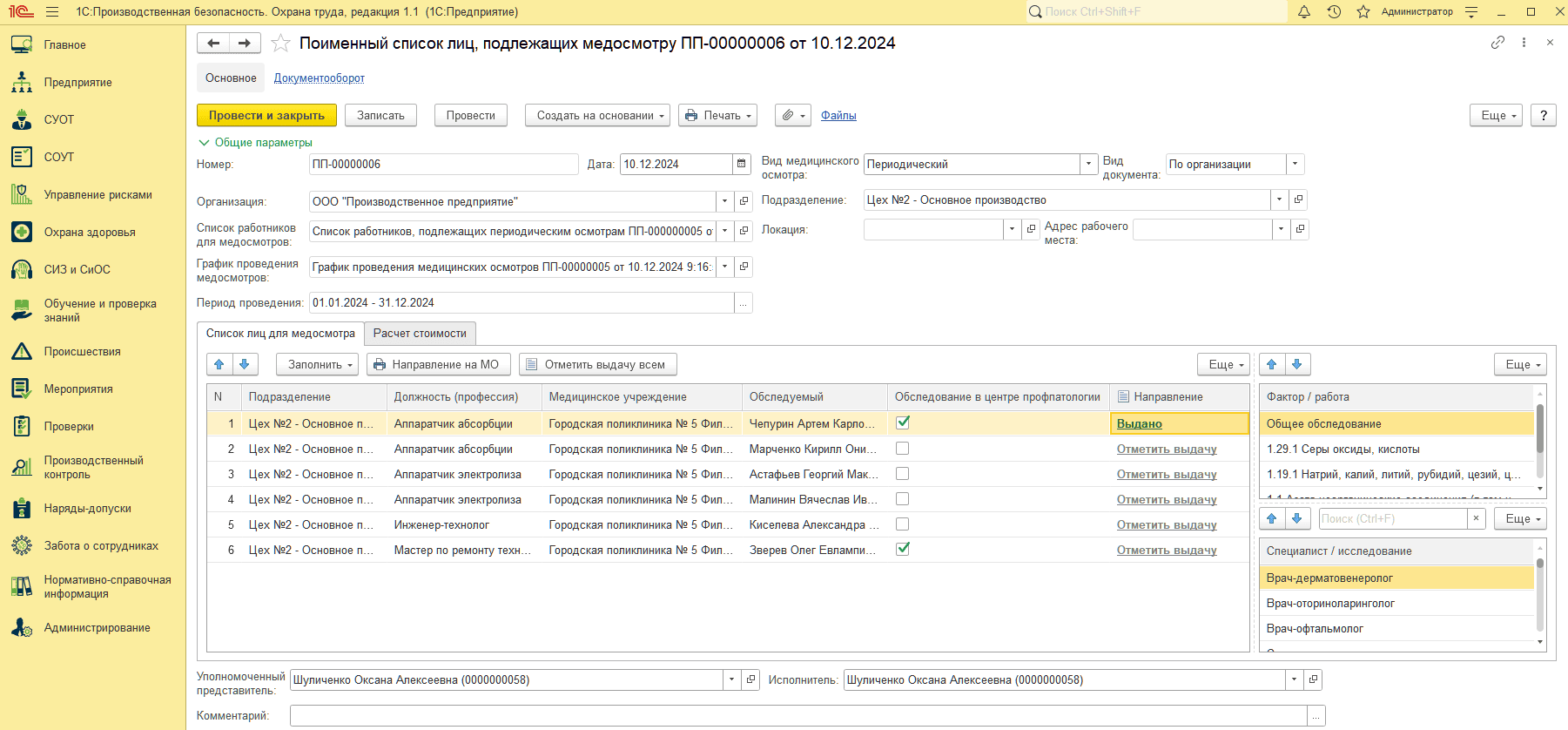Move the selected person row up in the list

pyautogui.click(x=219, y=364)
